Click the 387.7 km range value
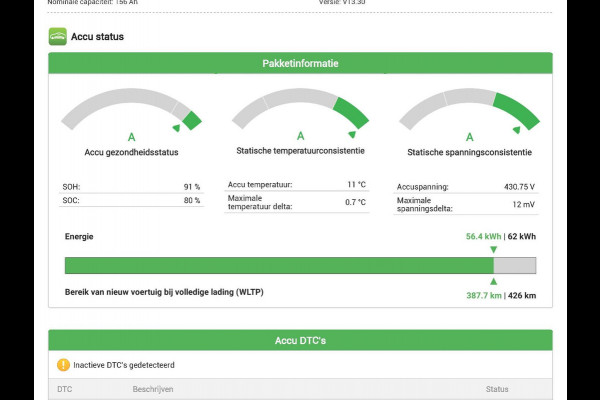The width and height of the screenshot is (600, 400). click(x=483, y=295)
